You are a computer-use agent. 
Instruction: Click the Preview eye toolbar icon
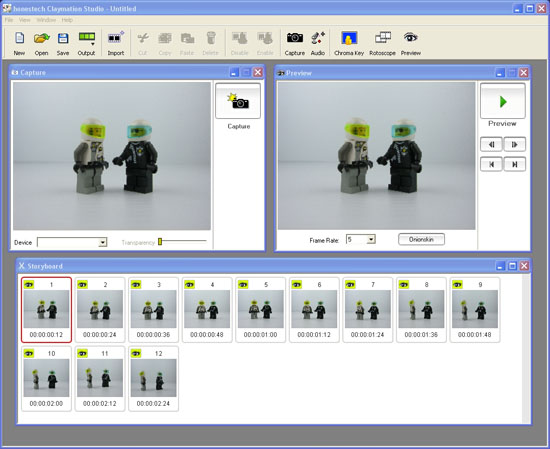pos(410,37)
